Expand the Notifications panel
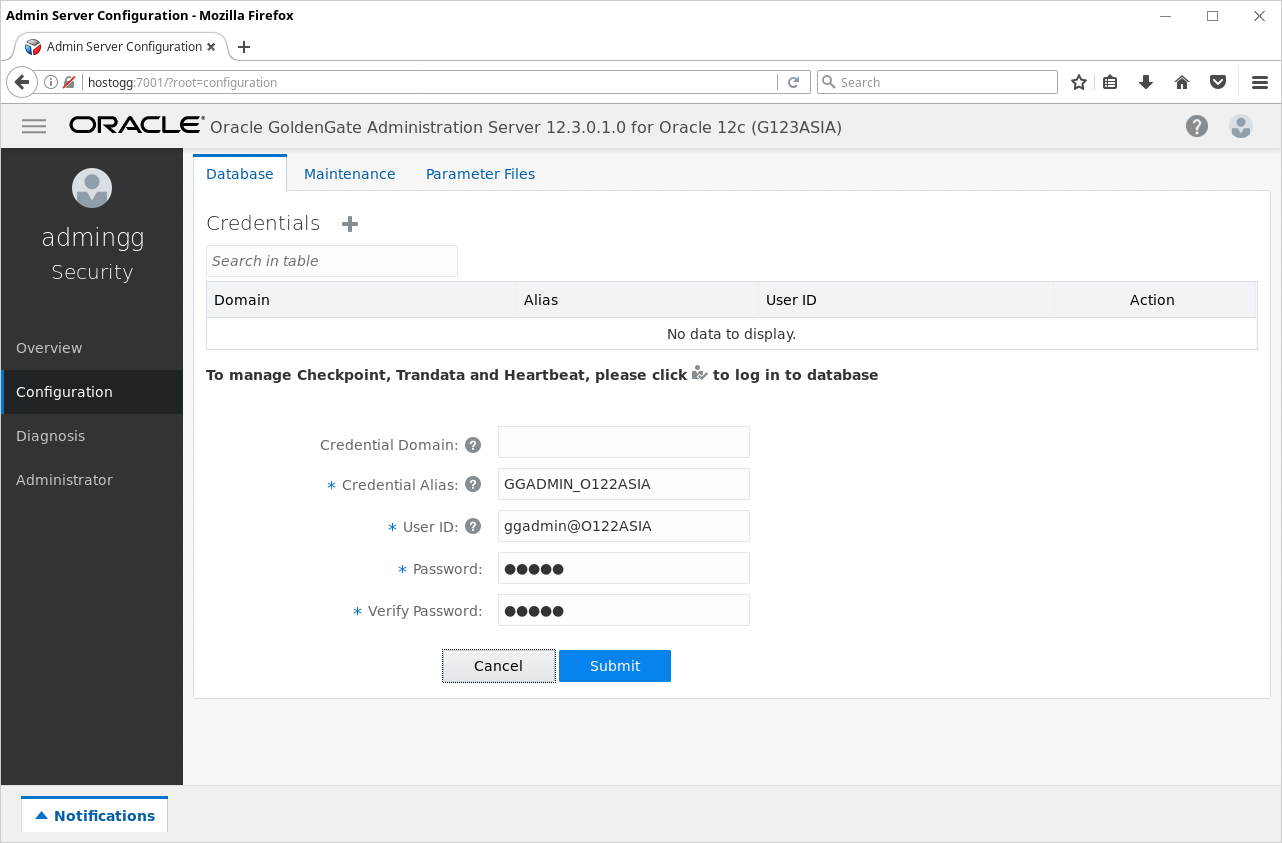This screenshot has height=843, width=1282. click(95, 815)
